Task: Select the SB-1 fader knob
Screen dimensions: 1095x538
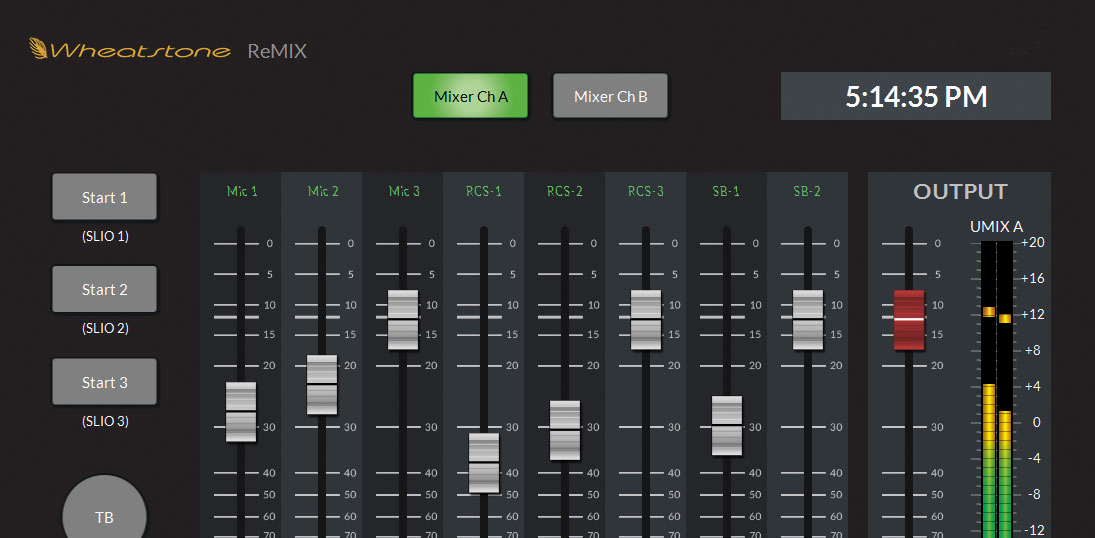Action: point(727,426)
